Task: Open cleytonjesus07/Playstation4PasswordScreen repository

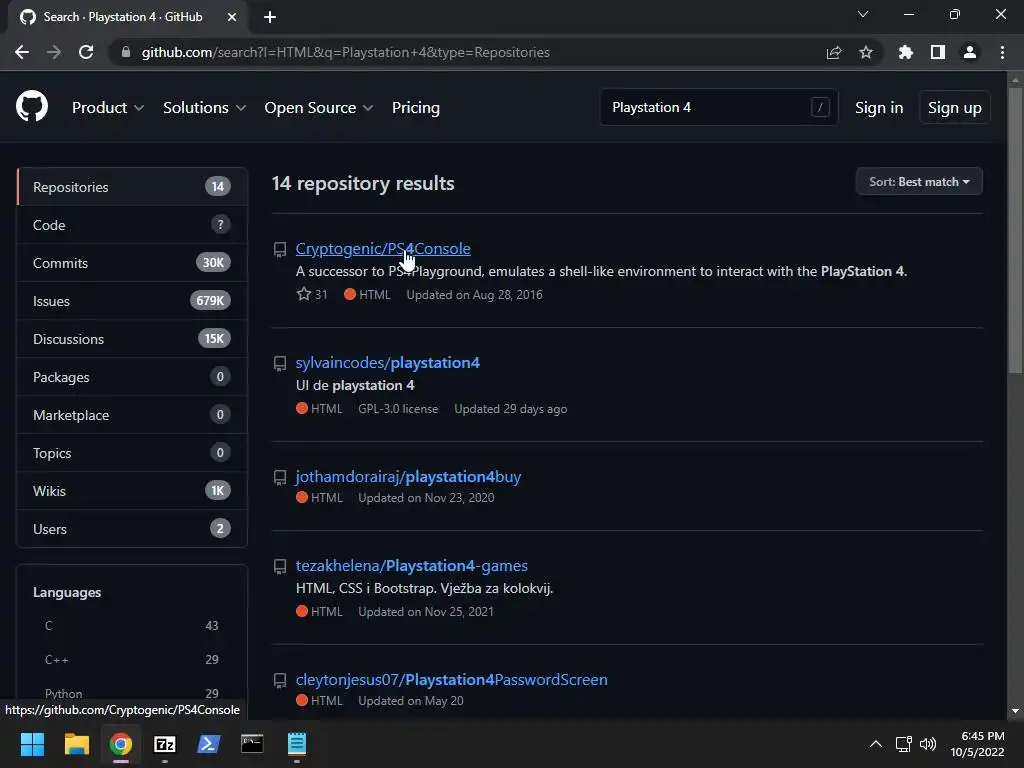Action: point(451,679)
